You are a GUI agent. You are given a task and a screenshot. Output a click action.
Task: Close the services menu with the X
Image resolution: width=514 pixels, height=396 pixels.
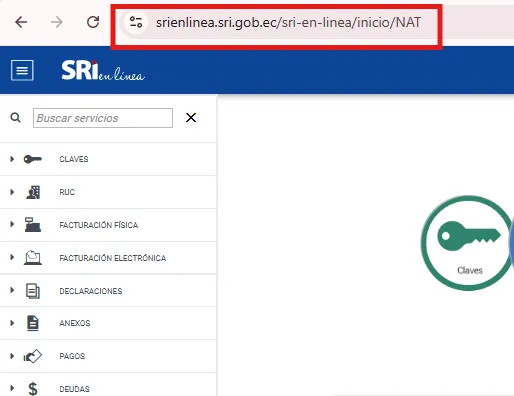(191, 117)
